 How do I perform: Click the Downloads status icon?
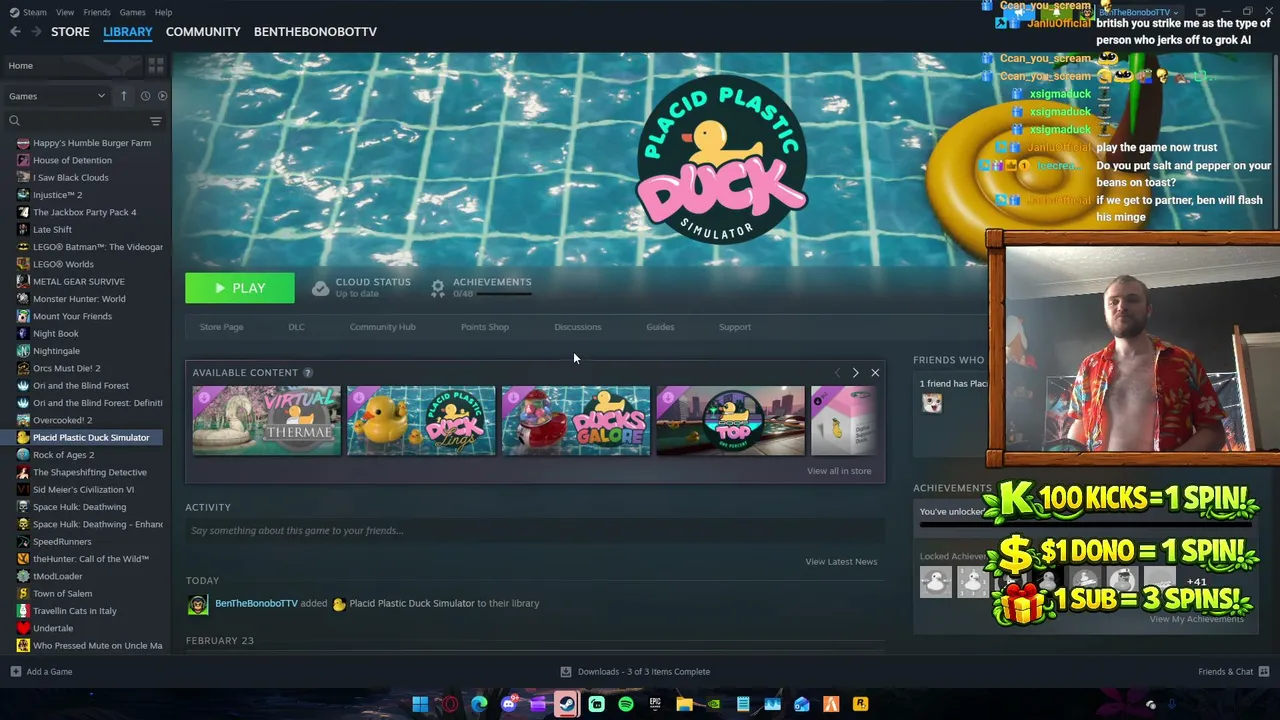tap(566, 672)
